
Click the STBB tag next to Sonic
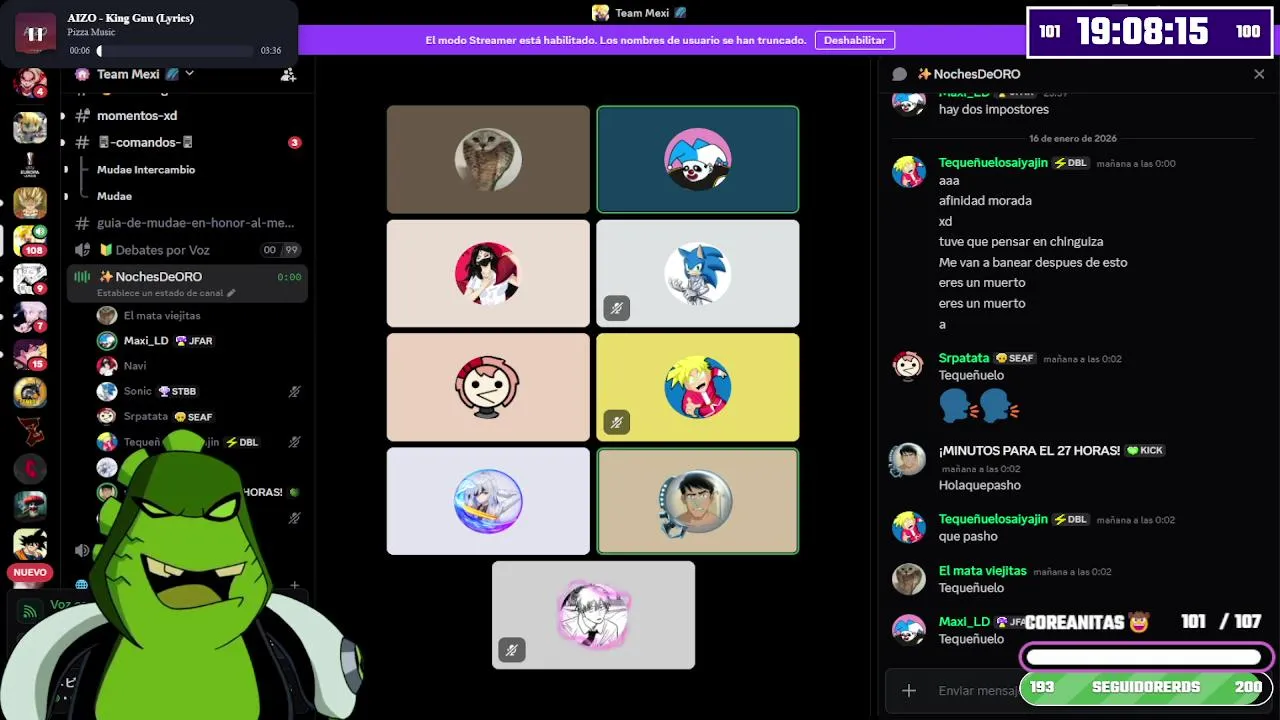click(178, 392)
